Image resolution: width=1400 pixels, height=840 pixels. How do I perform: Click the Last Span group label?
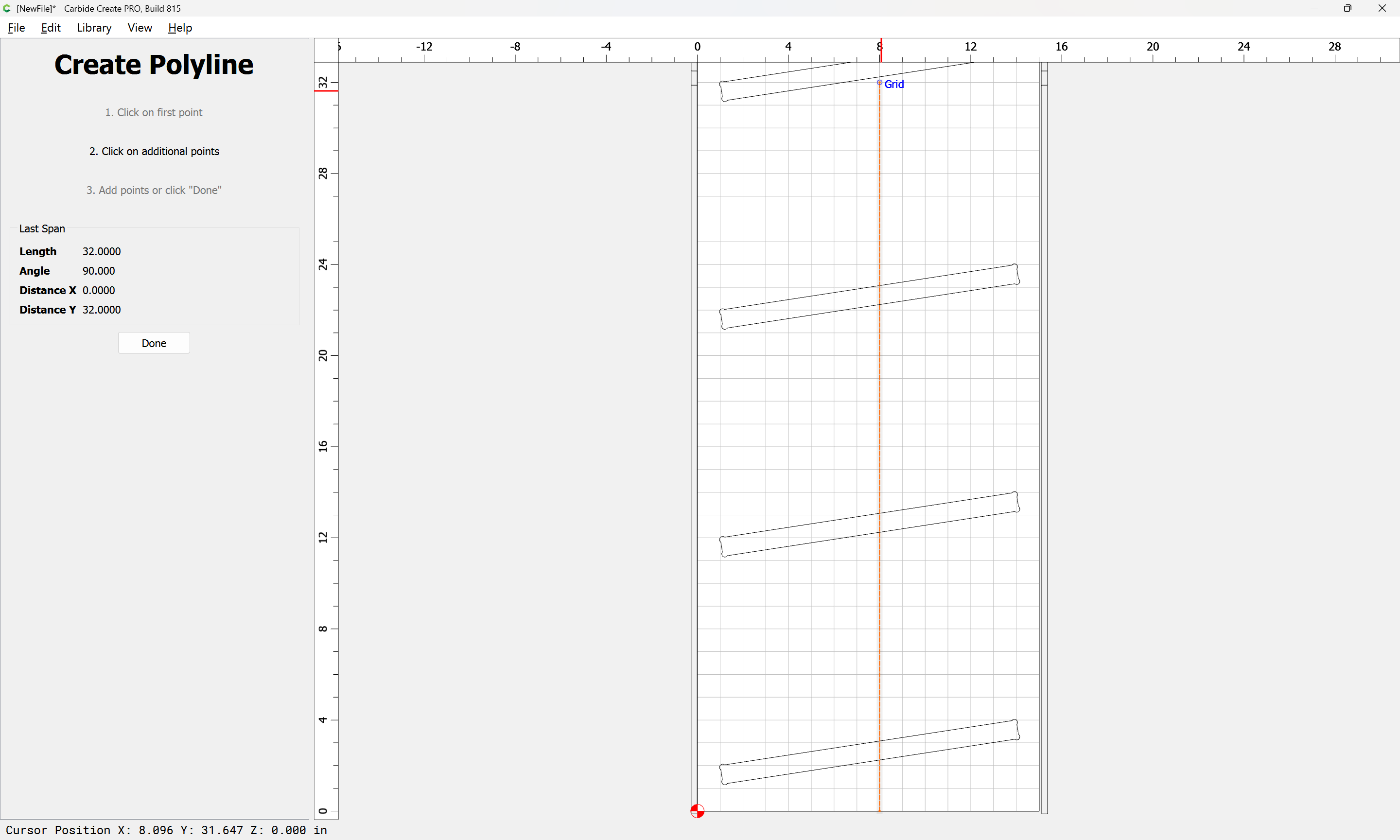click(x=42, y=228)
